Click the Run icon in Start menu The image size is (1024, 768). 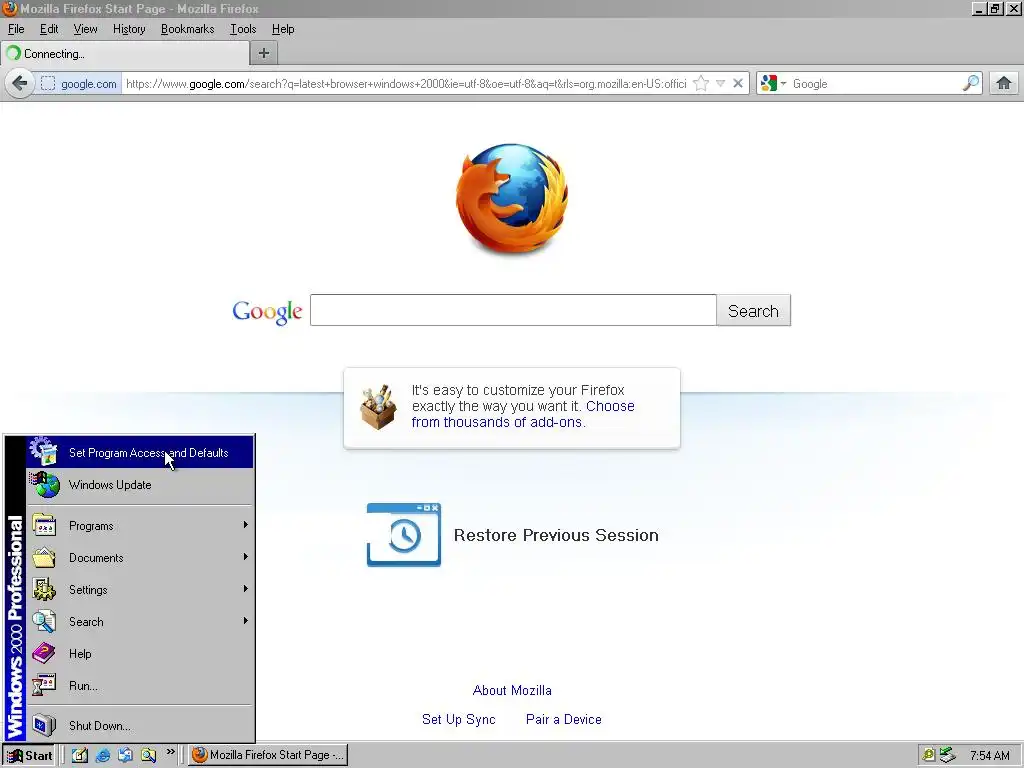pyautogui.click(x=44, y=685)
